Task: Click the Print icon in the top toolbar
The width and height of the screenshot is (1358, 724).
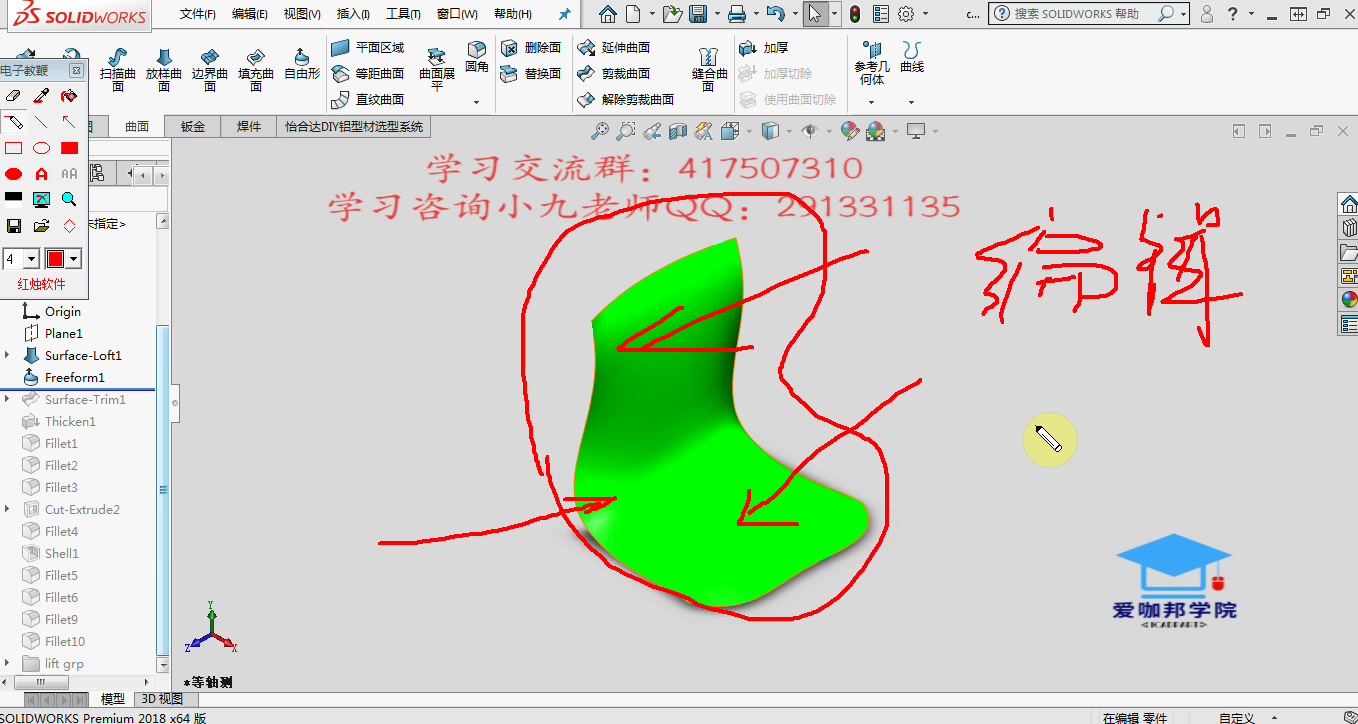Action: pos(737,14)
